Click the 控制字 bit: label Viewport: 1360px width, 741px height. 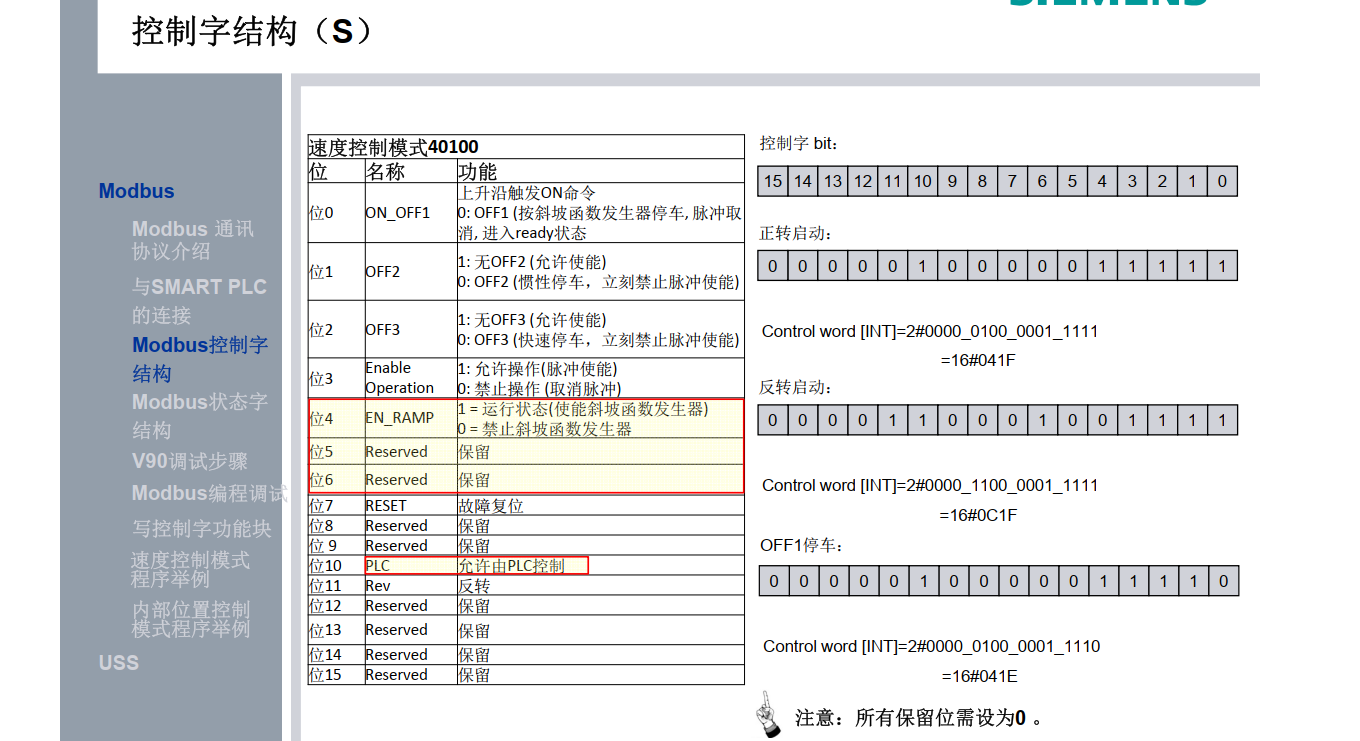799,143
